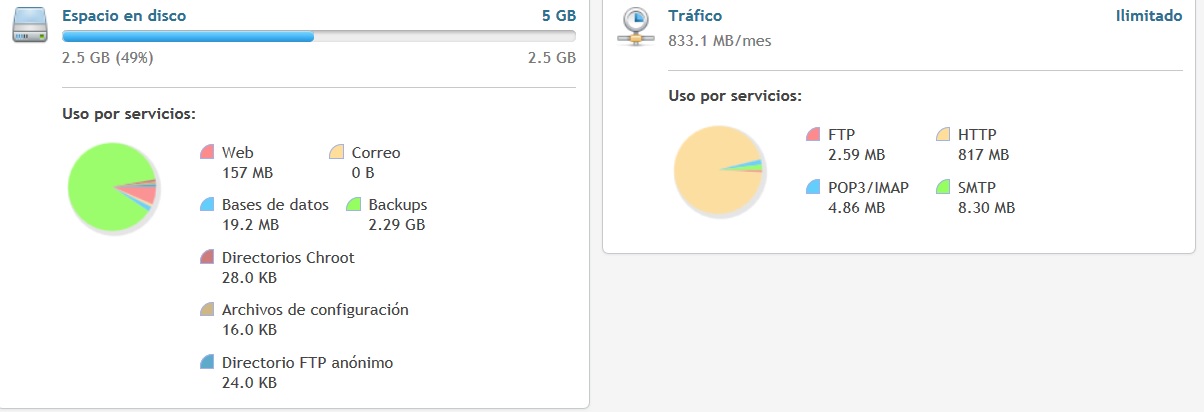
Task: Open the Tráfico heading link
Action: pyautogui.click(x=695, y=16)
